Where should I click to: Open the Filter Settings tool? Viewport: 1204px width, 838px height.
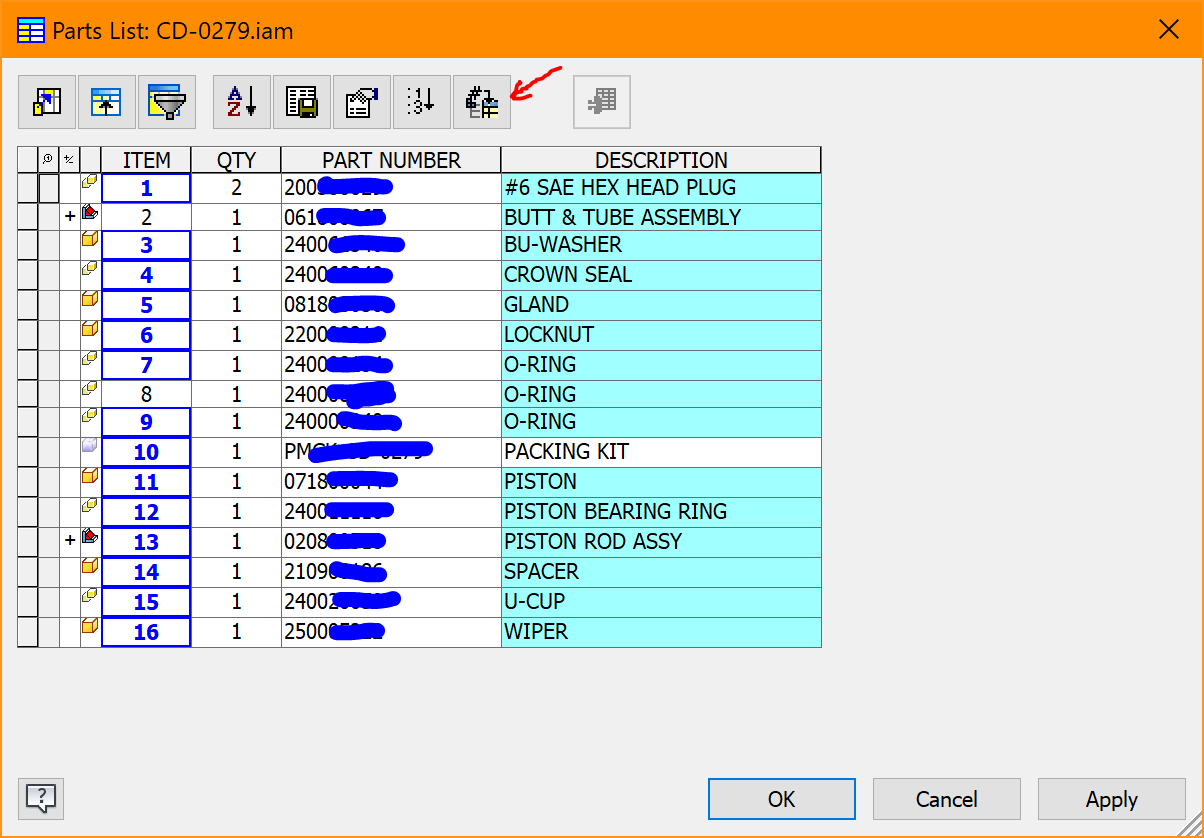pyautogui.click(x=167, y=101)
